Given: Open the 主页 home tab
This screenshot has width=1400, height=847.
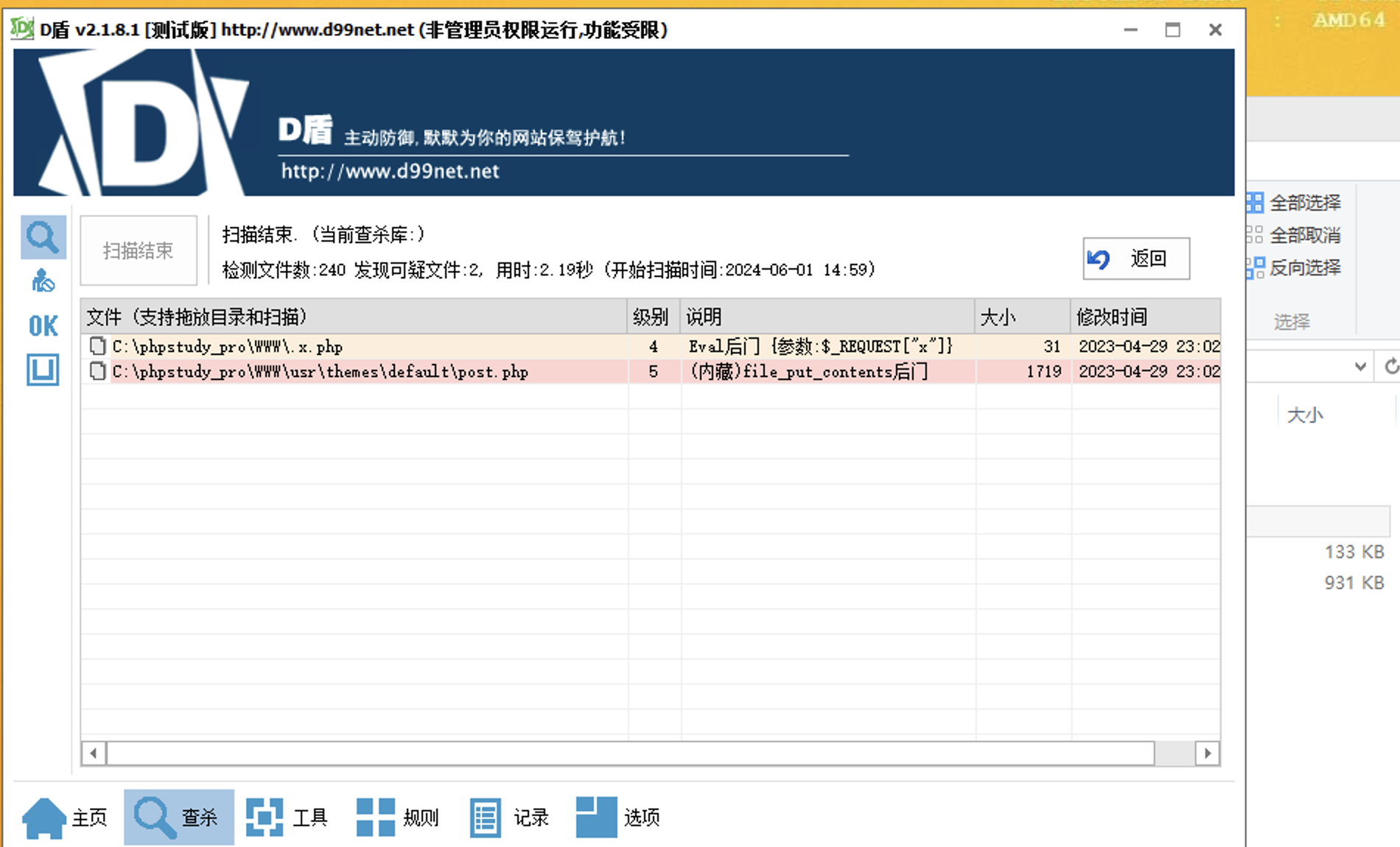Looking at the screenshot, I should click(65, 818).
